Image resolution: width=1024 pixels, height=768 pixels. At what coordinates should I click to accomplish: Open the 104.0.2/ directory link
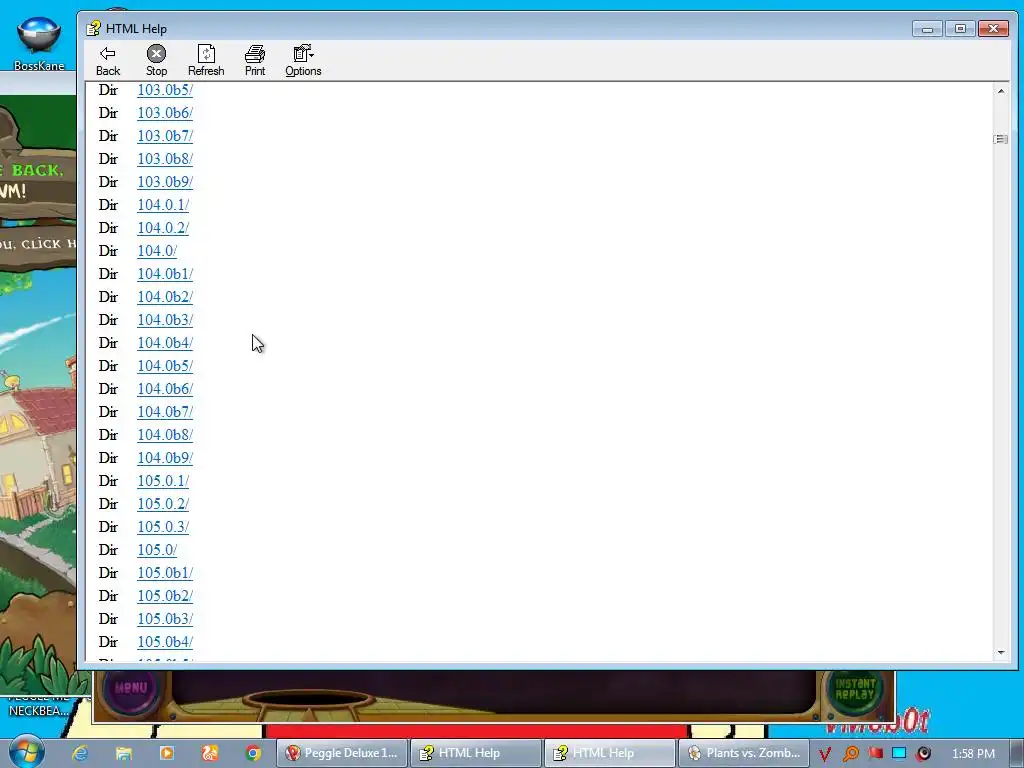point(163,228)
